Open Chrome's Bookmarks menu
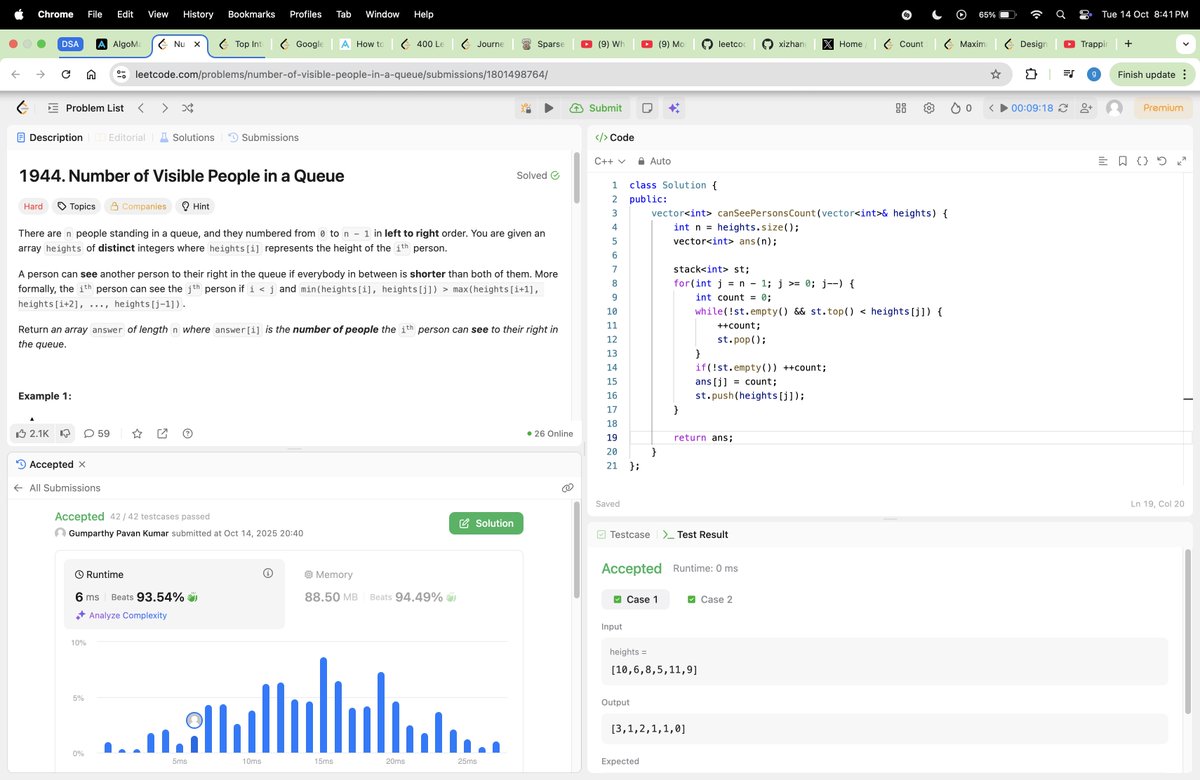 click(x=250, y=15)
